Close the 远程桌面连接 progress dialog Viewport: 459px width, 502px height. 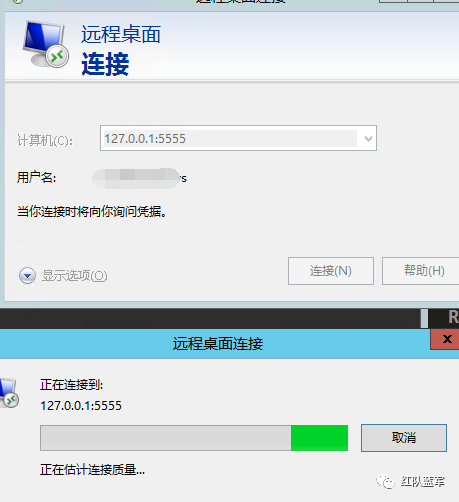[x=445, y=339]
